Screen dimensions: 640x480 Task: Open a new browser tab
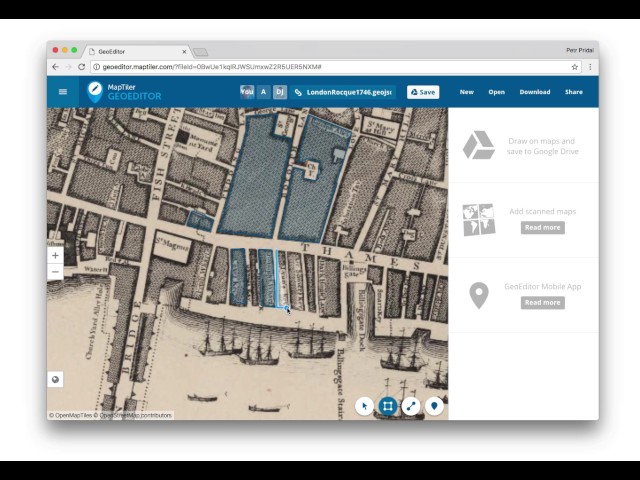click(200, 52)
